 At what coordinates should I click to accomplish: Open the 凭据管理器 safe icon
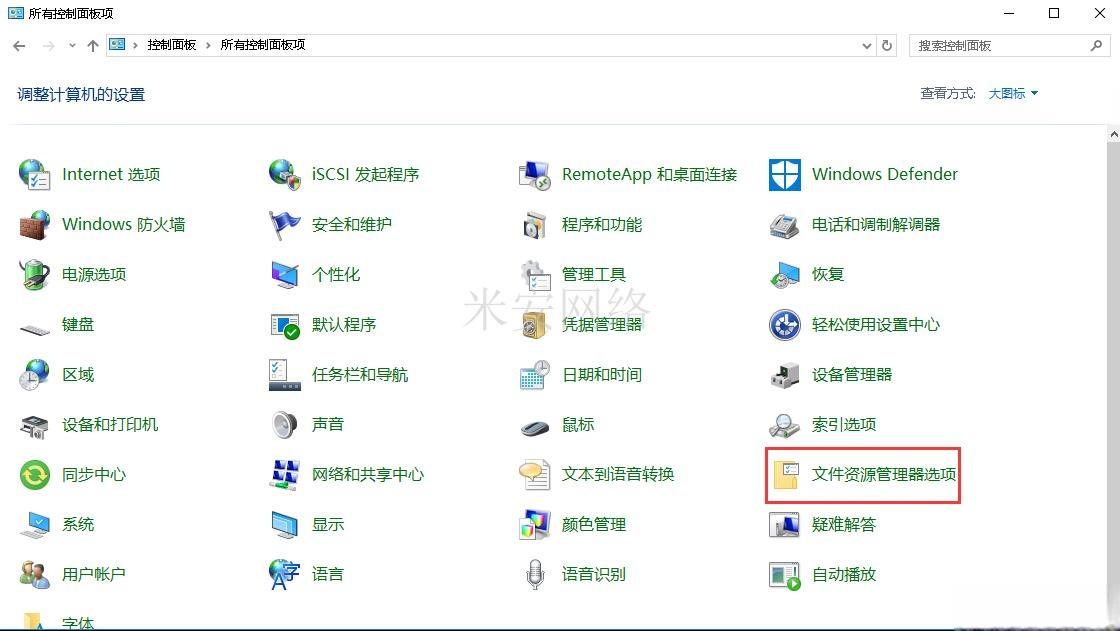coord(534,324)
